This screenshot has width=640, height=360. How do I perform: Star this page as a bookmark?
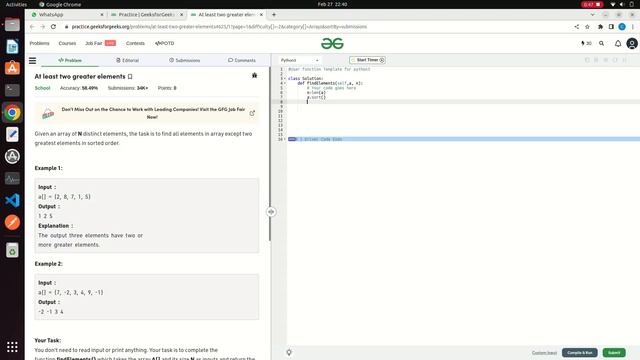587,27
